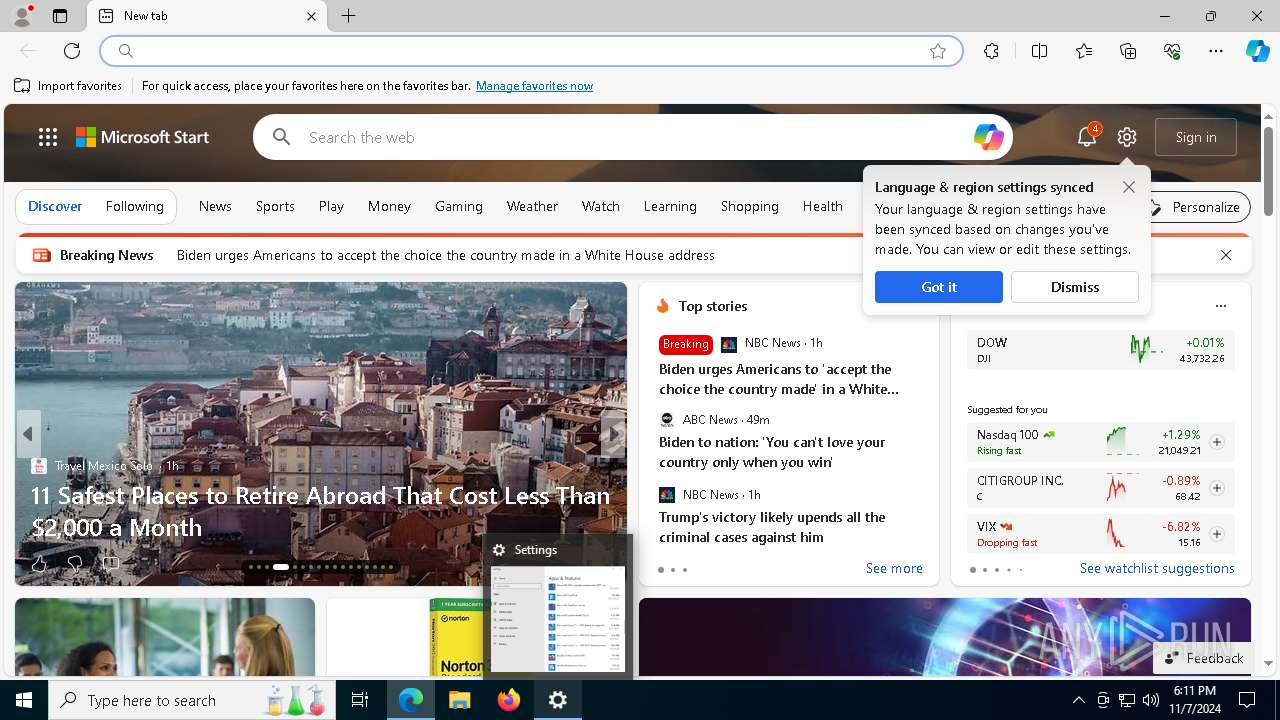Click the Got it button
Screen dimensions: 1280x720
tap(939, 287)
